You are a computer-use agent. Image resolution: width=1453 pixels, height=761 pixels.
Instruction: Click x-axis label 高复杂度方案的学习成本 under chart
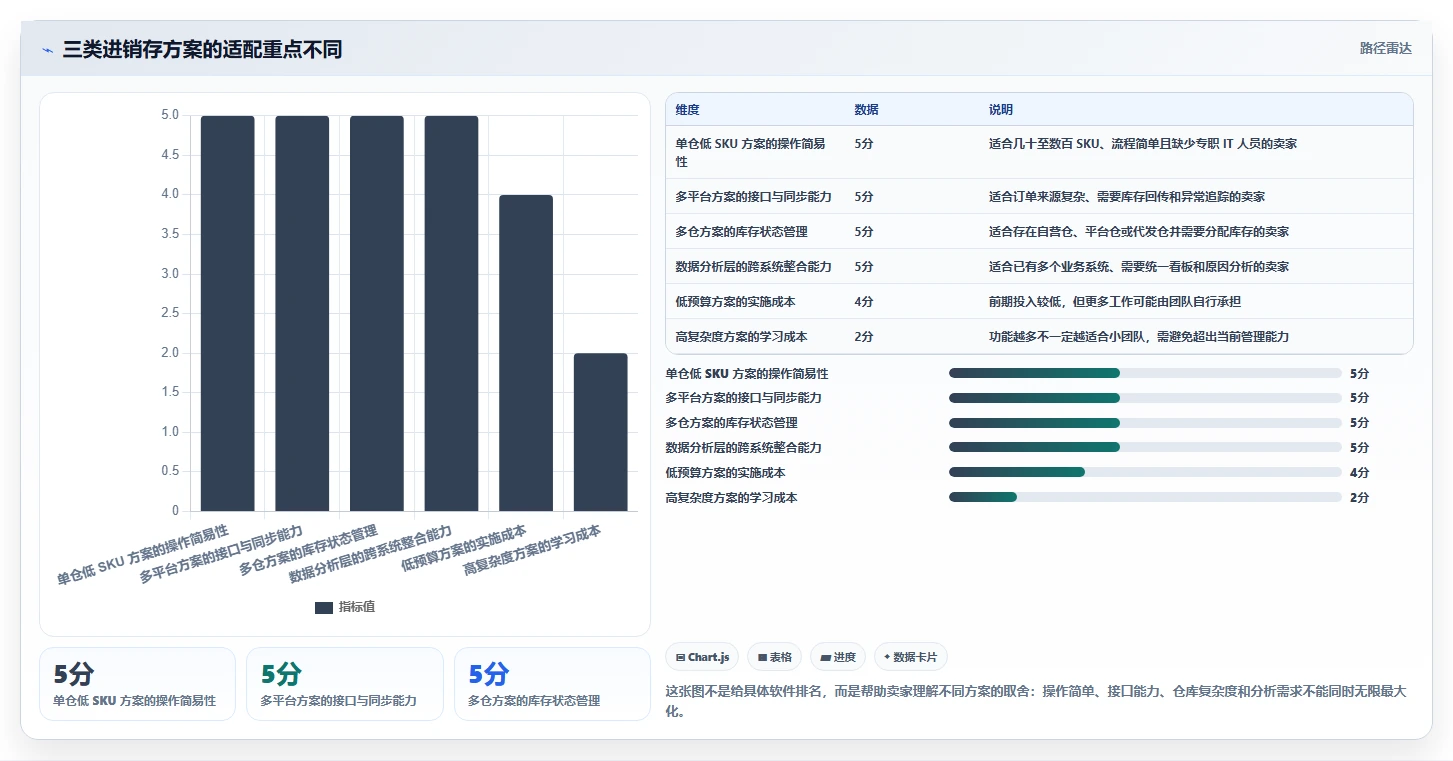533,551
